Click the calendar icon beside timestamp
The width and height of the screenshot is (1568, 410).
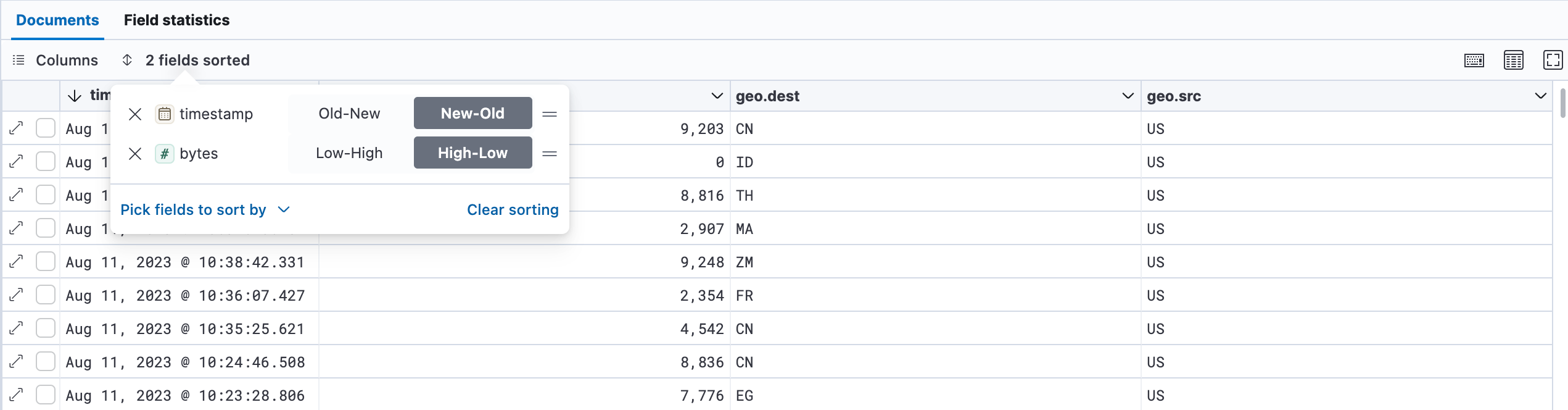pyautogui.click(x=164, y=114)
